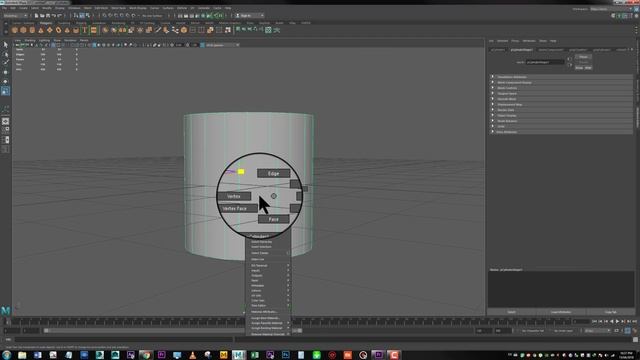
Task: Toggle snap to points
Action: 116,16
